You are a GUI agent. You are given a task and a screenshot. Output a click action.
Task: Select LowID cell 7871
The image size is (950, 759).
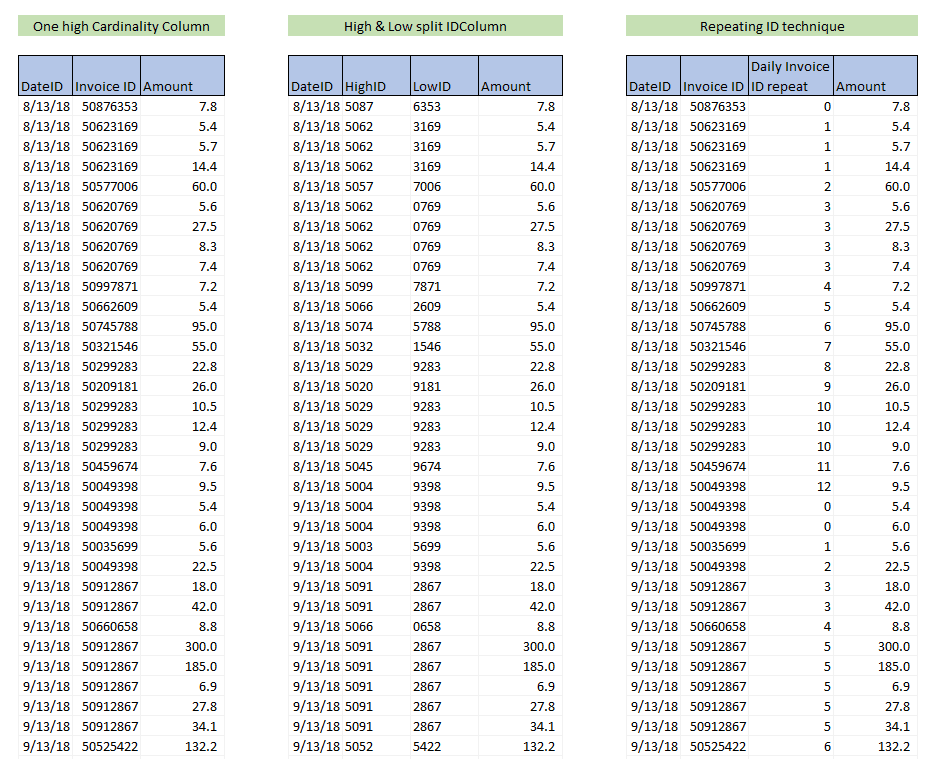tap(444, 287)
